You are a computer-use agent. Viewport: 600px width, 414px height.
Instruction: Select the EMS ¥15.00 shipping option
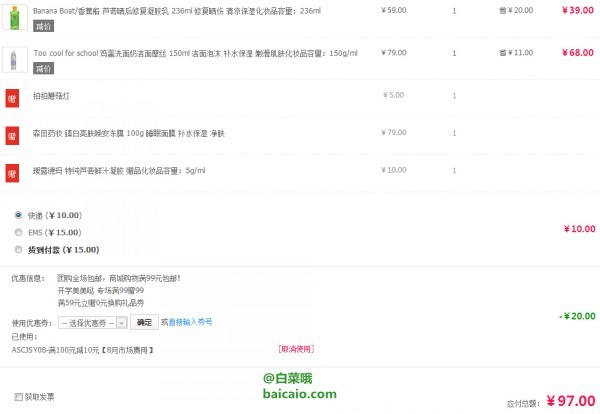18,232
